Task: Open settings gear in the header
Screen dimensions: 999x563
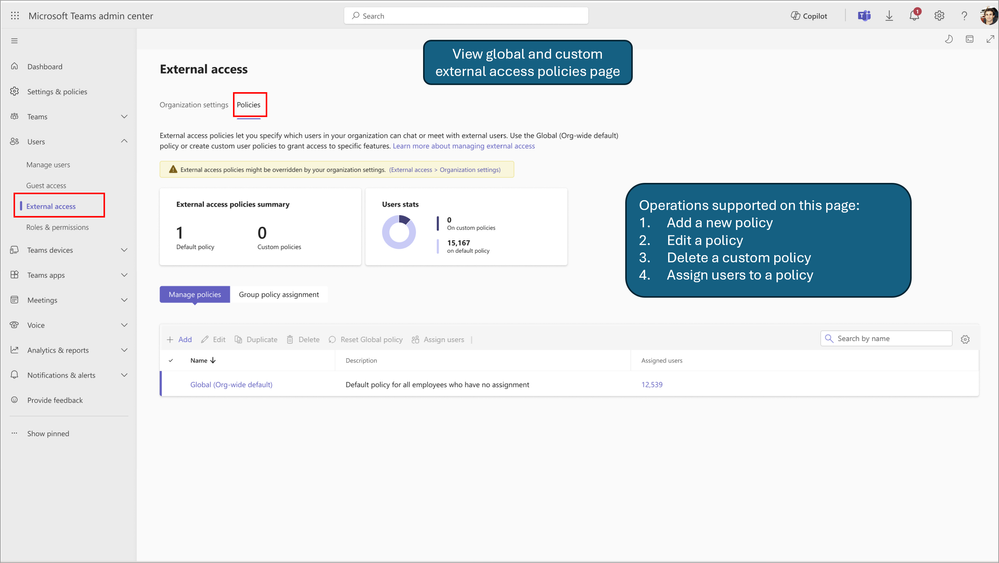Action: 939,16
